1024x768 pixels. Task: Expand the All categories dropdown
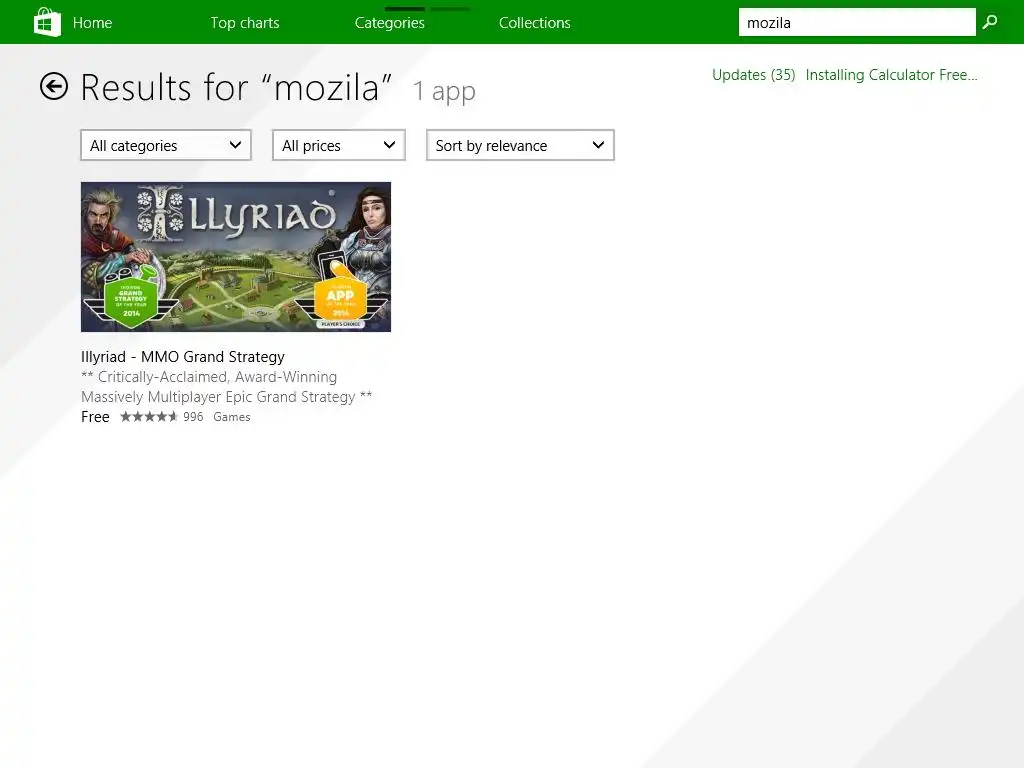point(166,145)
